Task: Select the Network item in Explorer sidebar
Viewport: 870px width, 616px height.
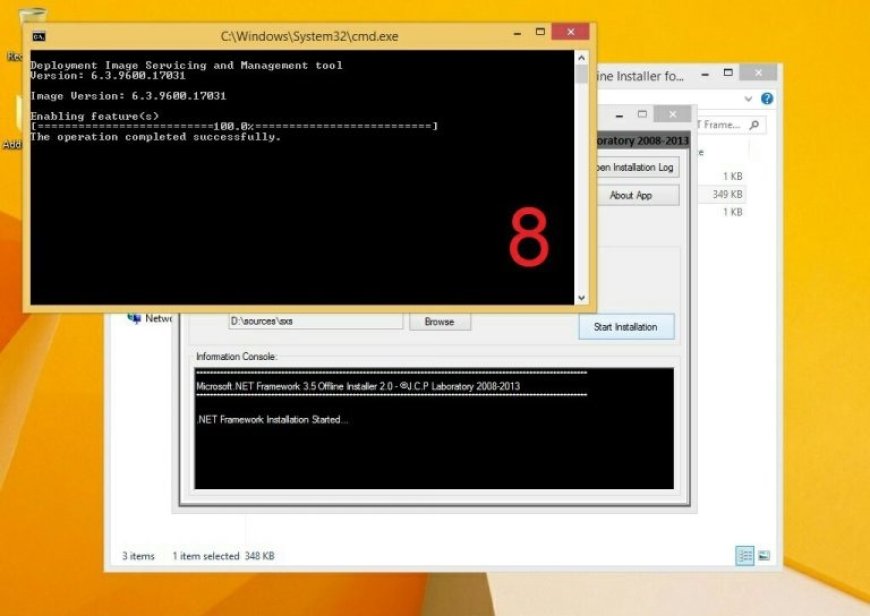Action: [x=150, y=318]
